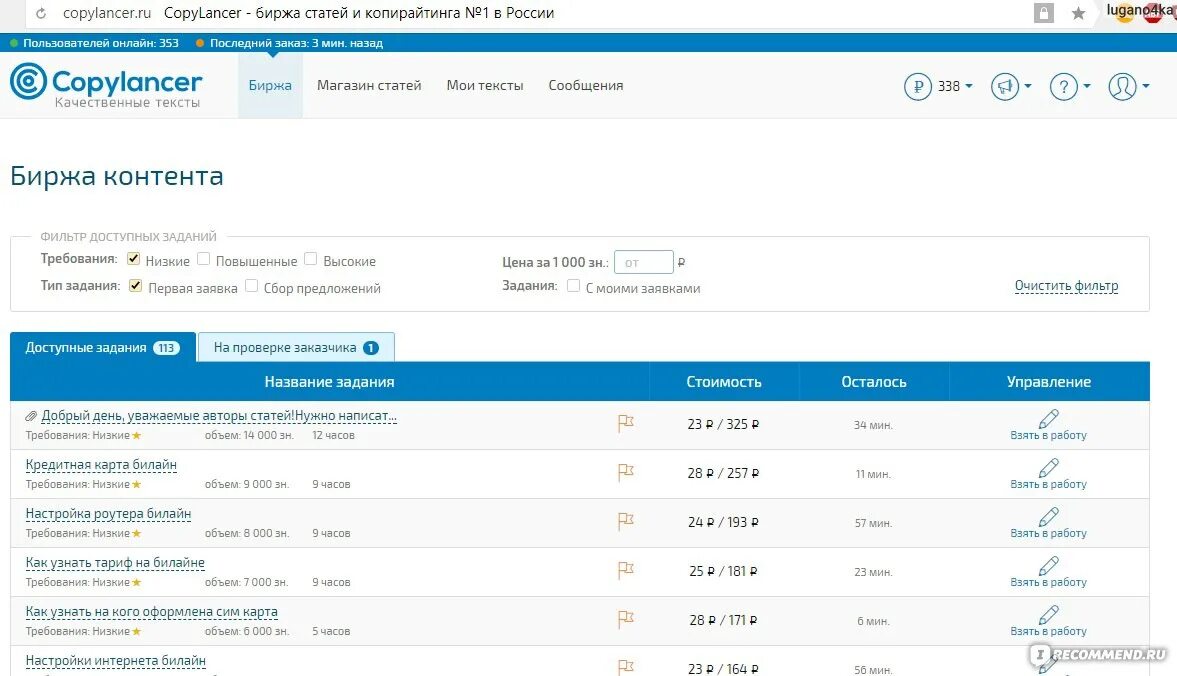Image resolution: width=1177 pixels, height=676 pixels.
Task: Click pencil icon for Как узнать тариф на билайне
Action: click(x=1049, y=566)
